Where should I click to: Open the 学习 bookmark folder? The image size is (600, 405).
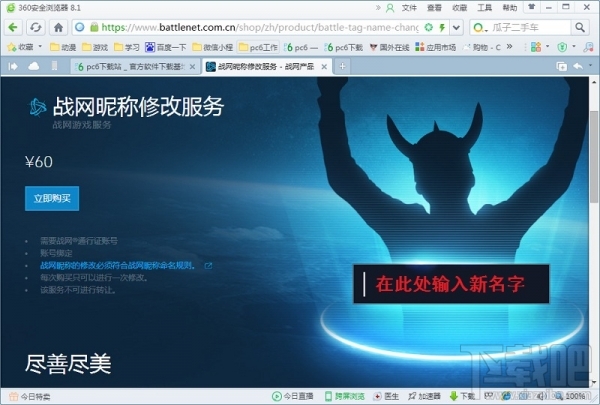coord(127,47)
